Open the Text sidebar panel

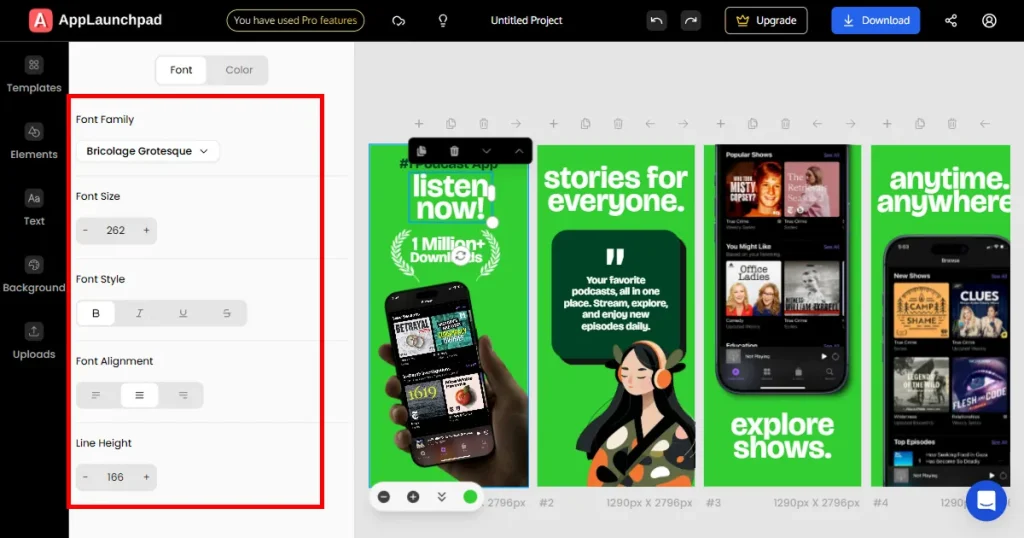(x=34, y=208)
